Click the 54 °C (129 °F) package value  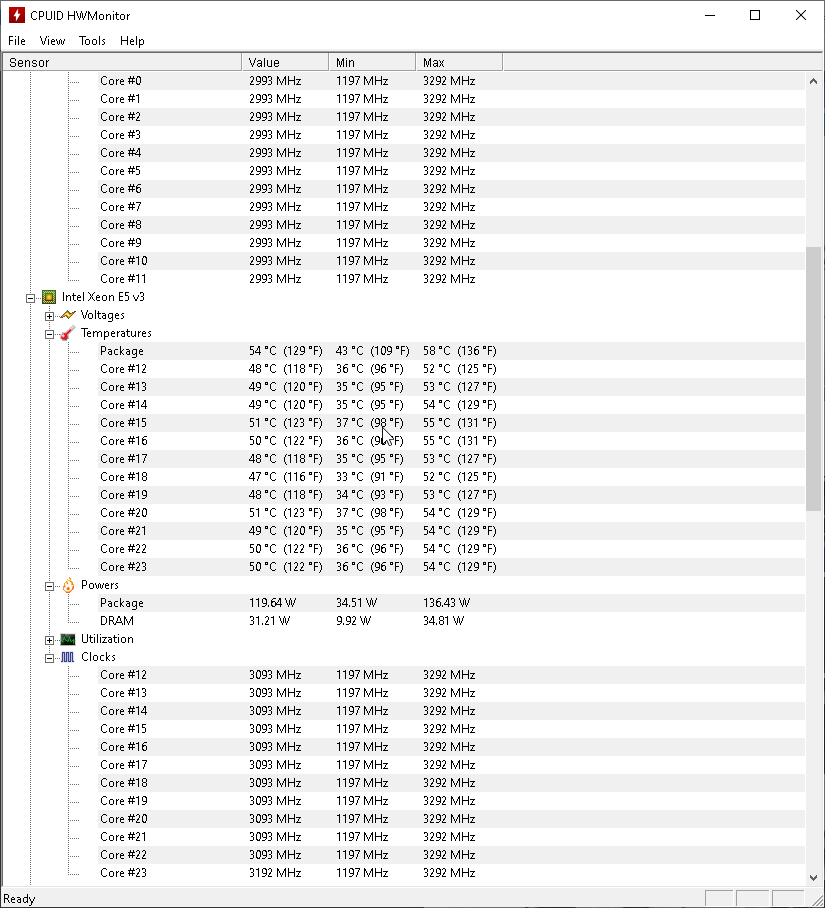click(x=285, y=351)
